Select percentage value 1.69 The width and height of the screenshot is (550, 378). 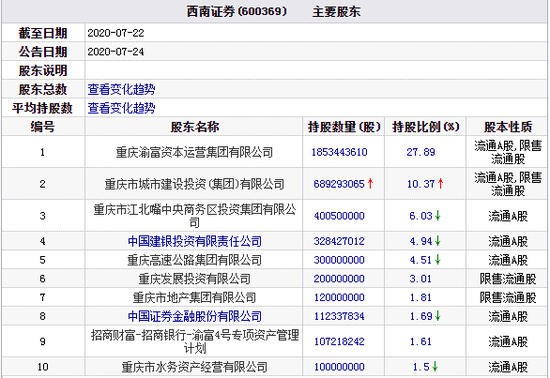coord(421,316)
